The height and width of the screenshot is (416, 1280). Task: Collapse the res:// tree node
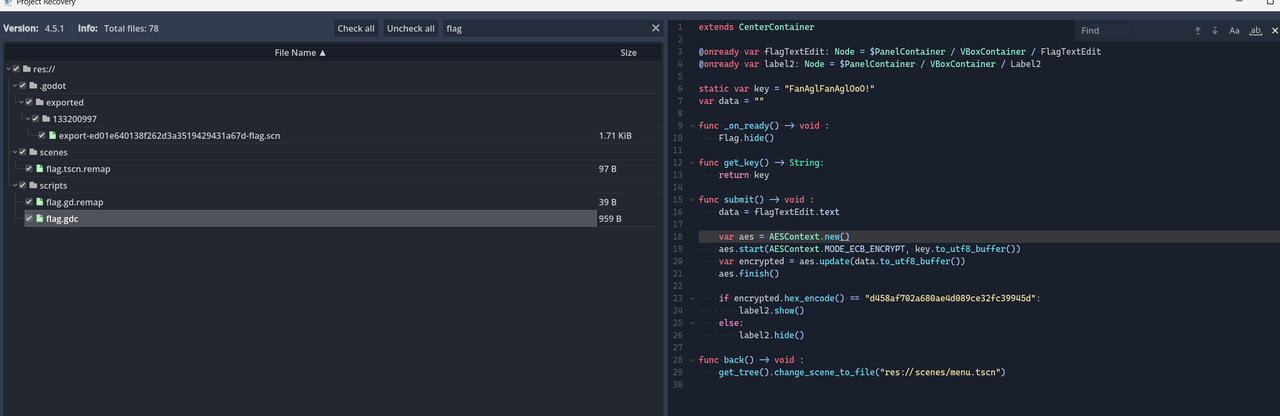(7, 69)
